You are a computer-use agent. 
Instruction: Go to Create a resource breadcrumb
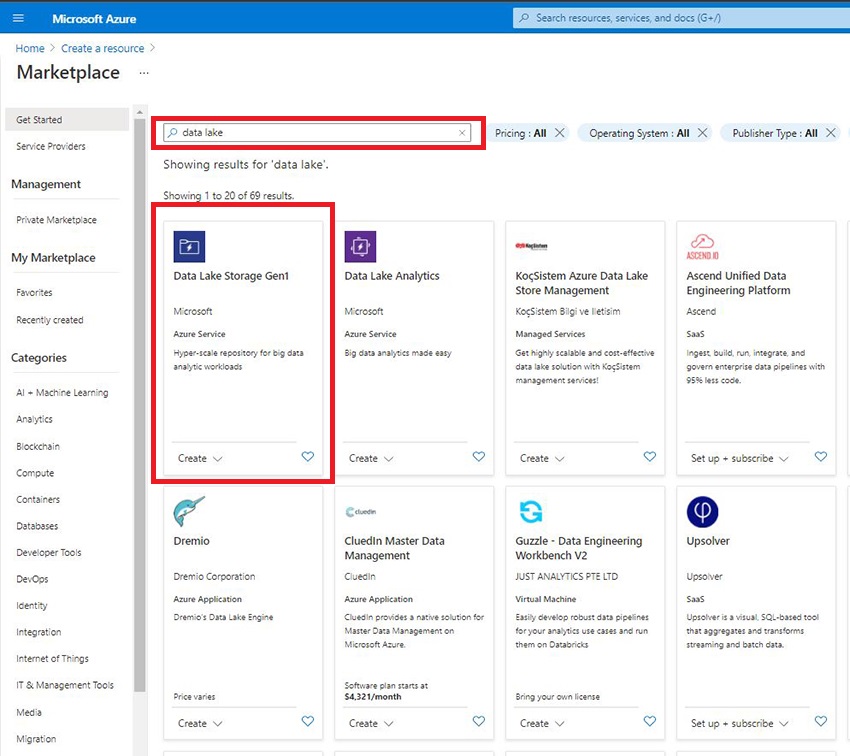(102, 48)
